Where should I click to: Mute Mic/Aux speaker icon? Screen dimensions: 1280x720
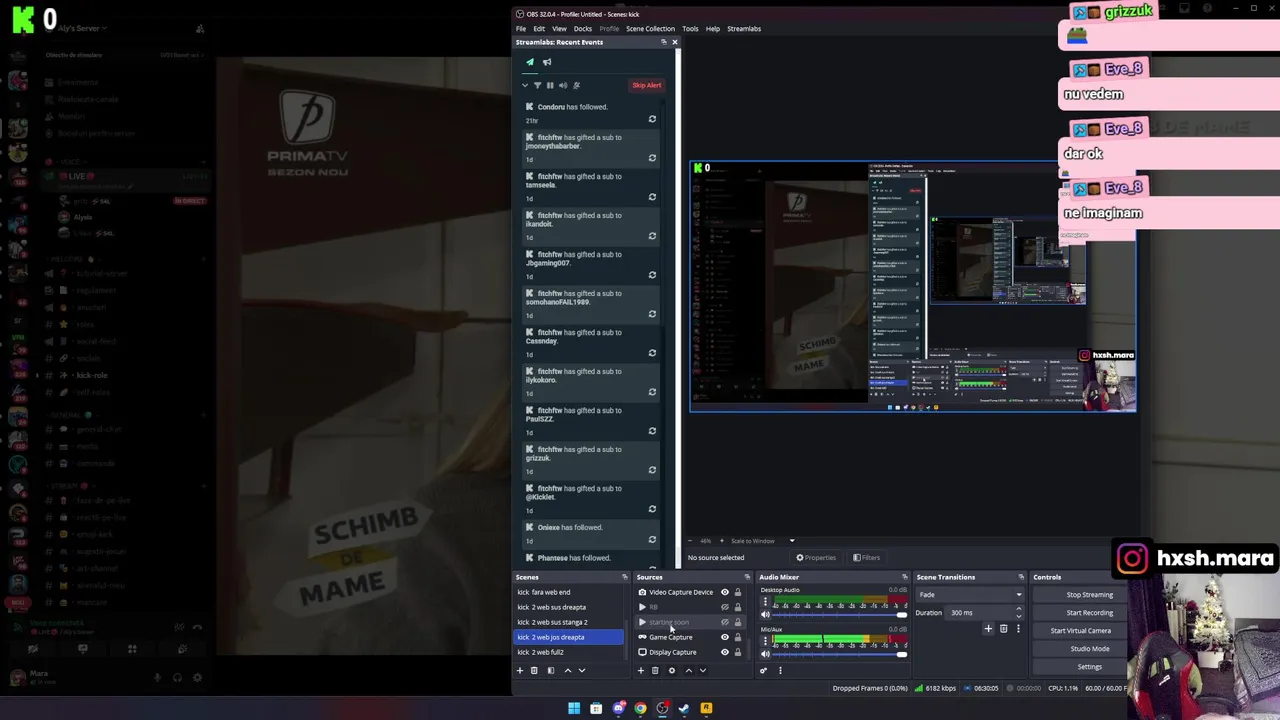coord(766,654)
